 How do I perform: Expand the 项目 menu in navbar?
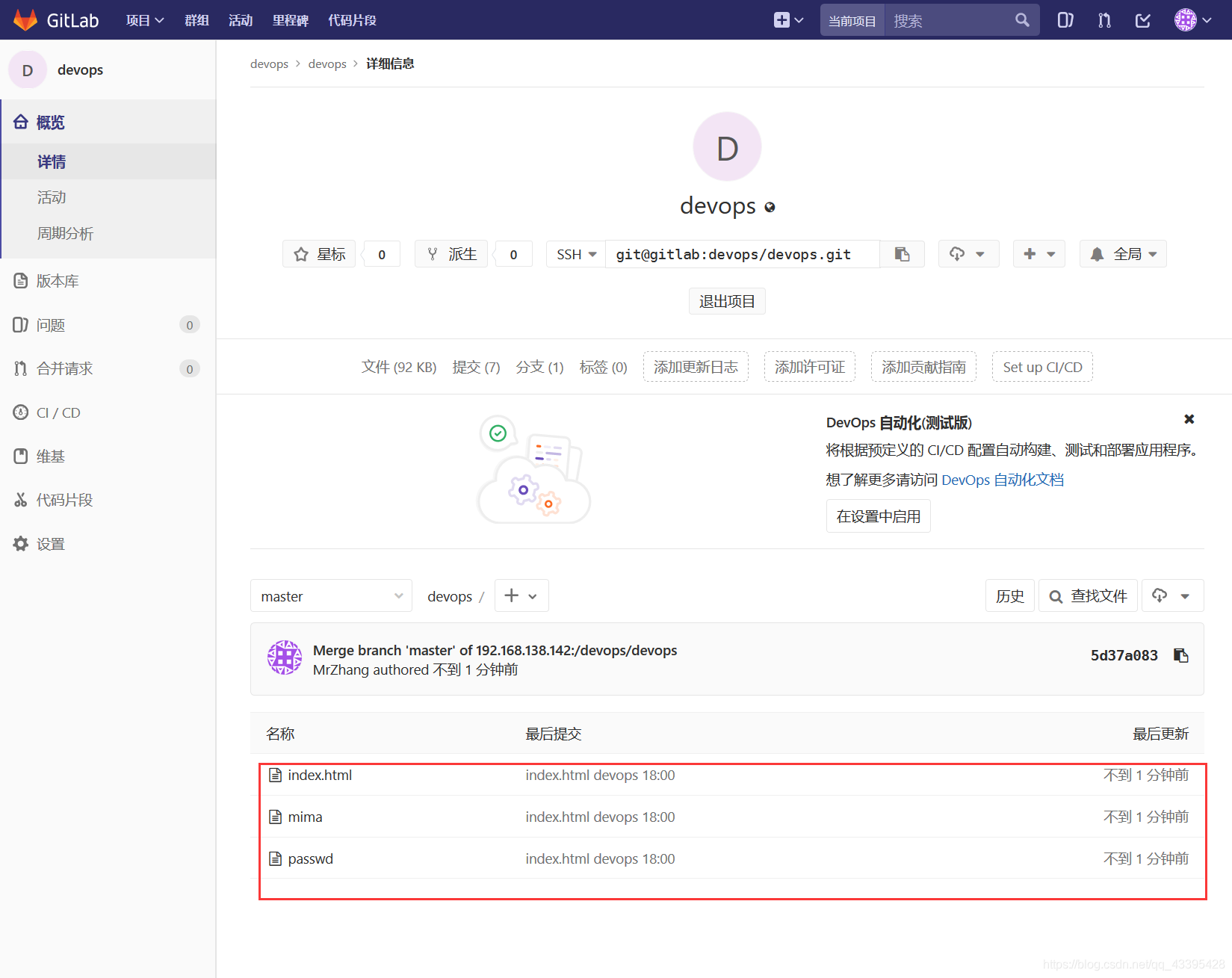[145, 20]
